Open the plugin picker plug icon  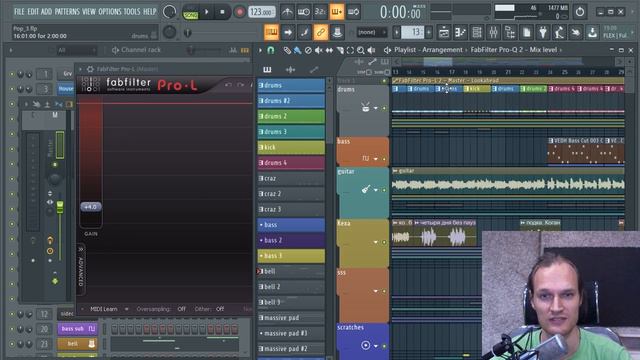[x=543, y=32]
